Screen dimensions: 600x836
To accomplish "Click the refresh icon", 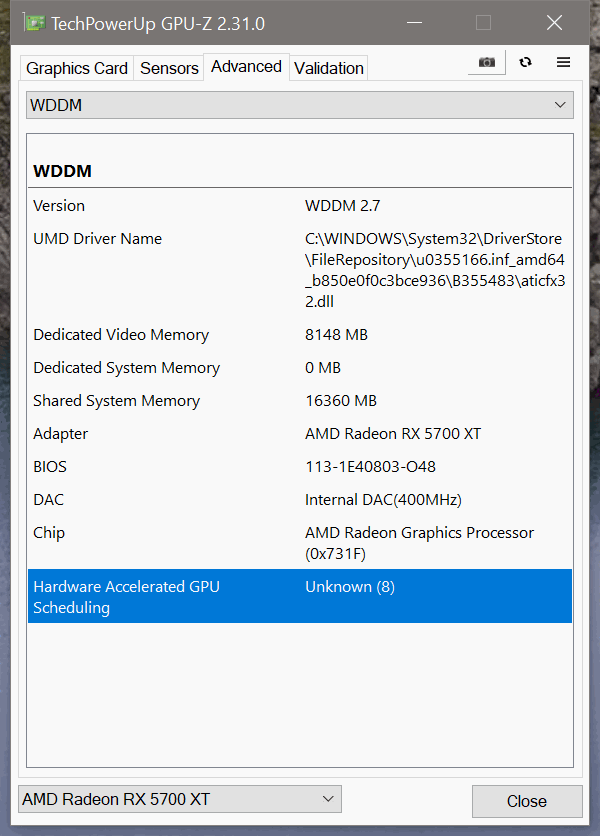I will [x=525, y=62].
